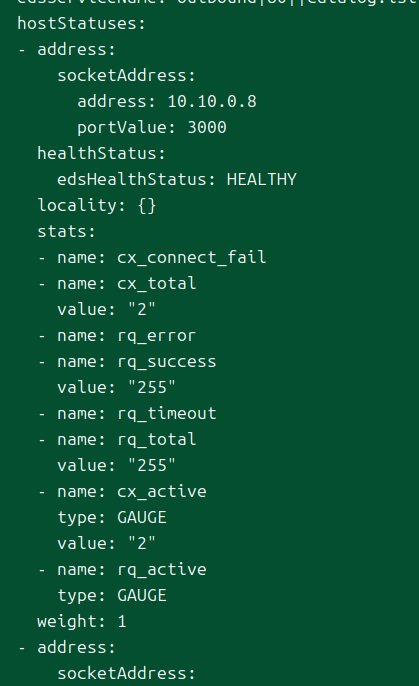
Task: Click the rq_total stat name
Action: [157, 440]
